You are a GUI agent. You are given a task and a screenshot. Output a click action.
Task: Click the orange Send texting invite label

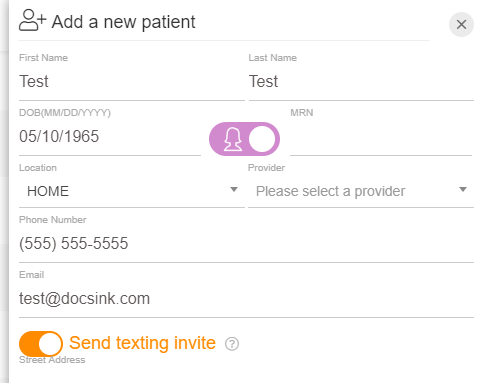click(x=142, y=343)
